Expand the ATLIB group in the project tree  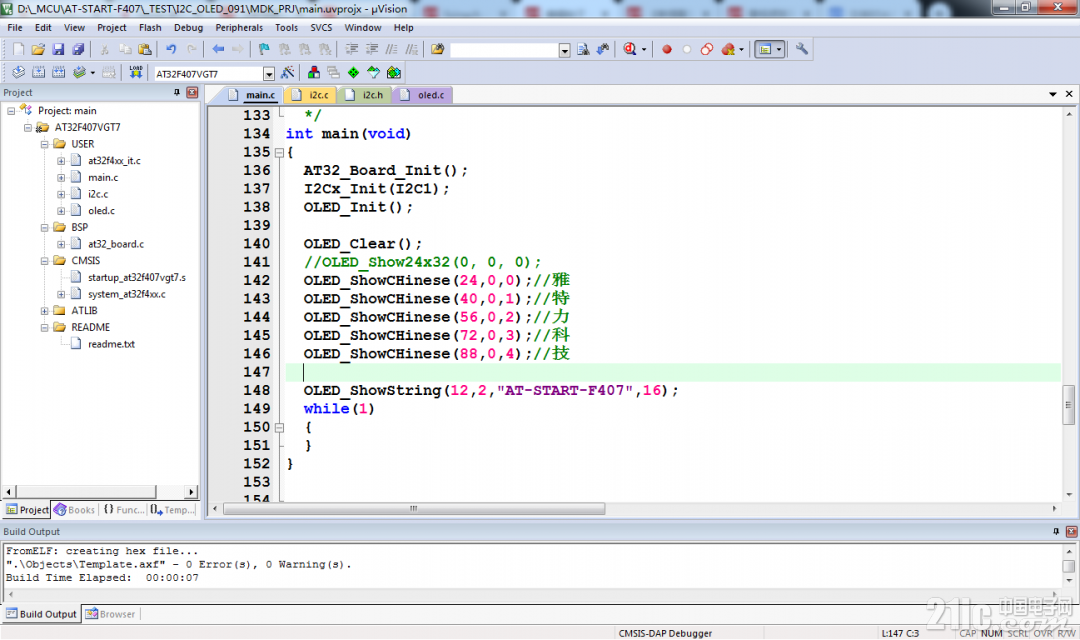(x=45, y=311)
